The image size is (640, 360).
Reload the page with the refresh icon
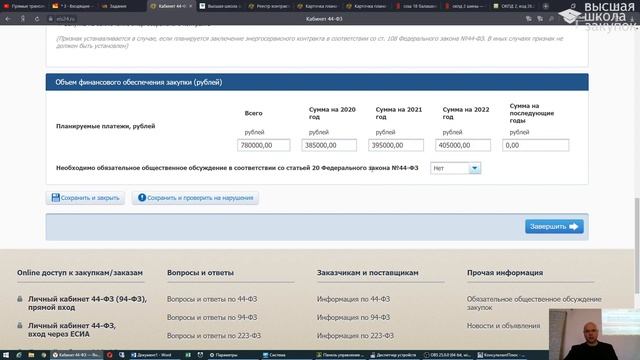coord(37,19)
